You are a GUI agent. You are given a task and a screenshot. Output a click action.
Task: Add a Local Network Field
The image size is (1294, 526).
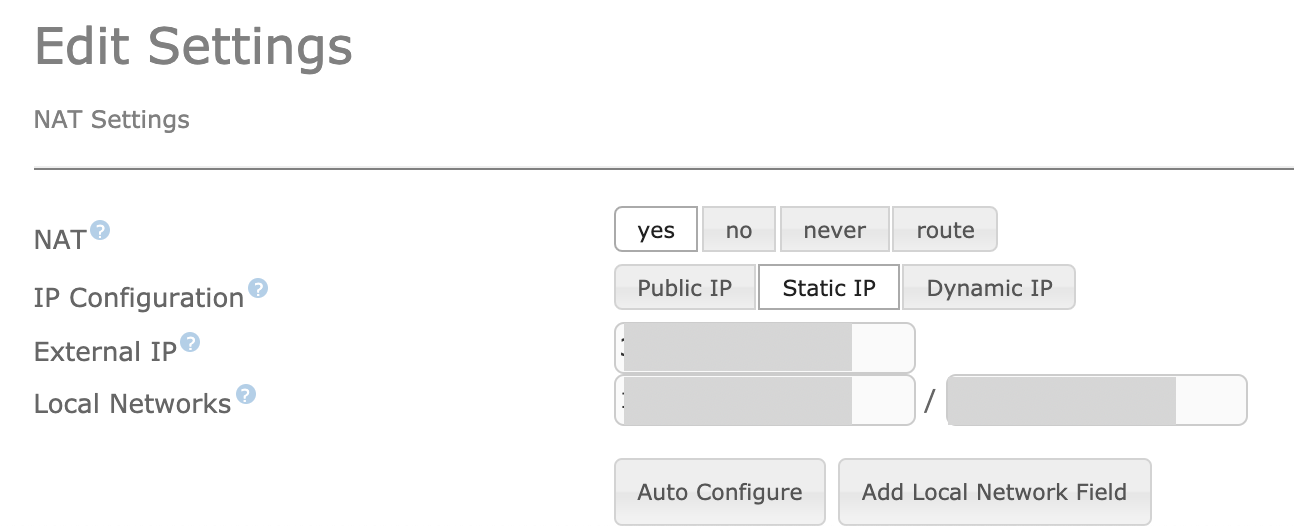tap(995, 492)
